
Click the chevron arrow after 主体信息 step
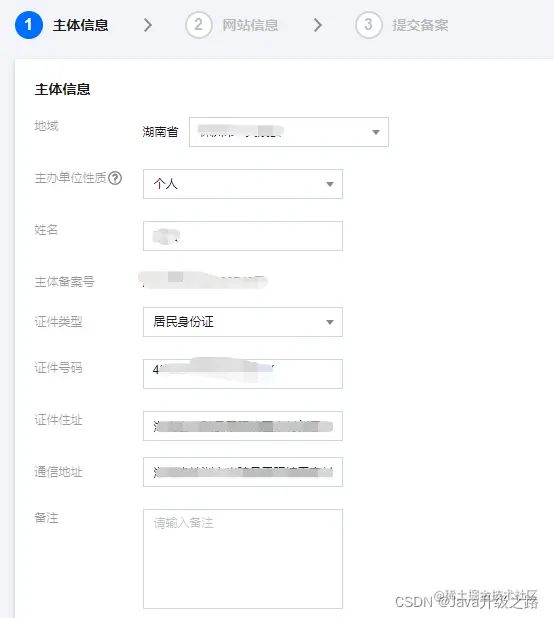(x=148, y=25)
